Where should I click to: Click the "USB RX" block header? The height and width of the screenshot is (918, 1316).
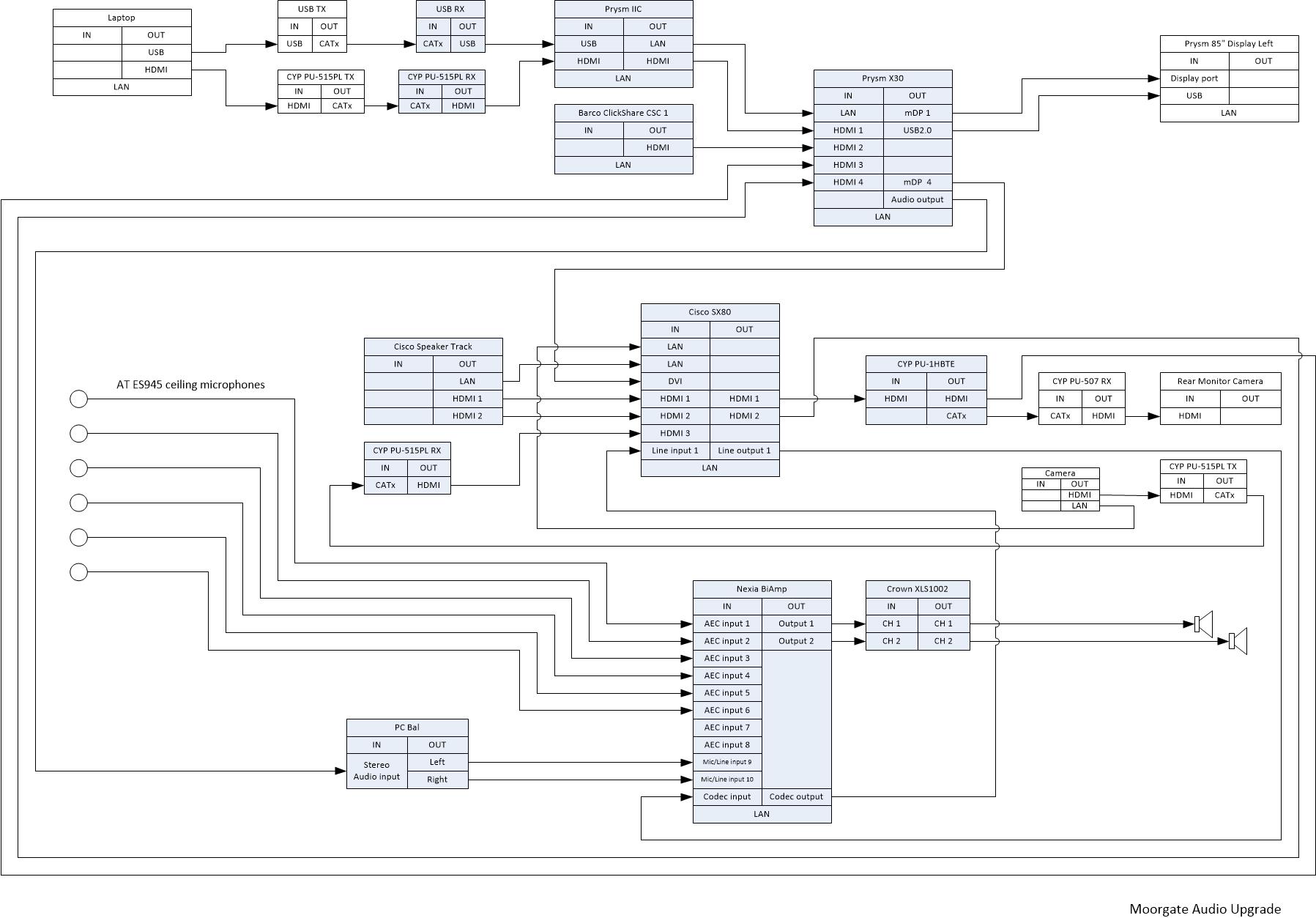pyautogui.click(x=450, y=9)
